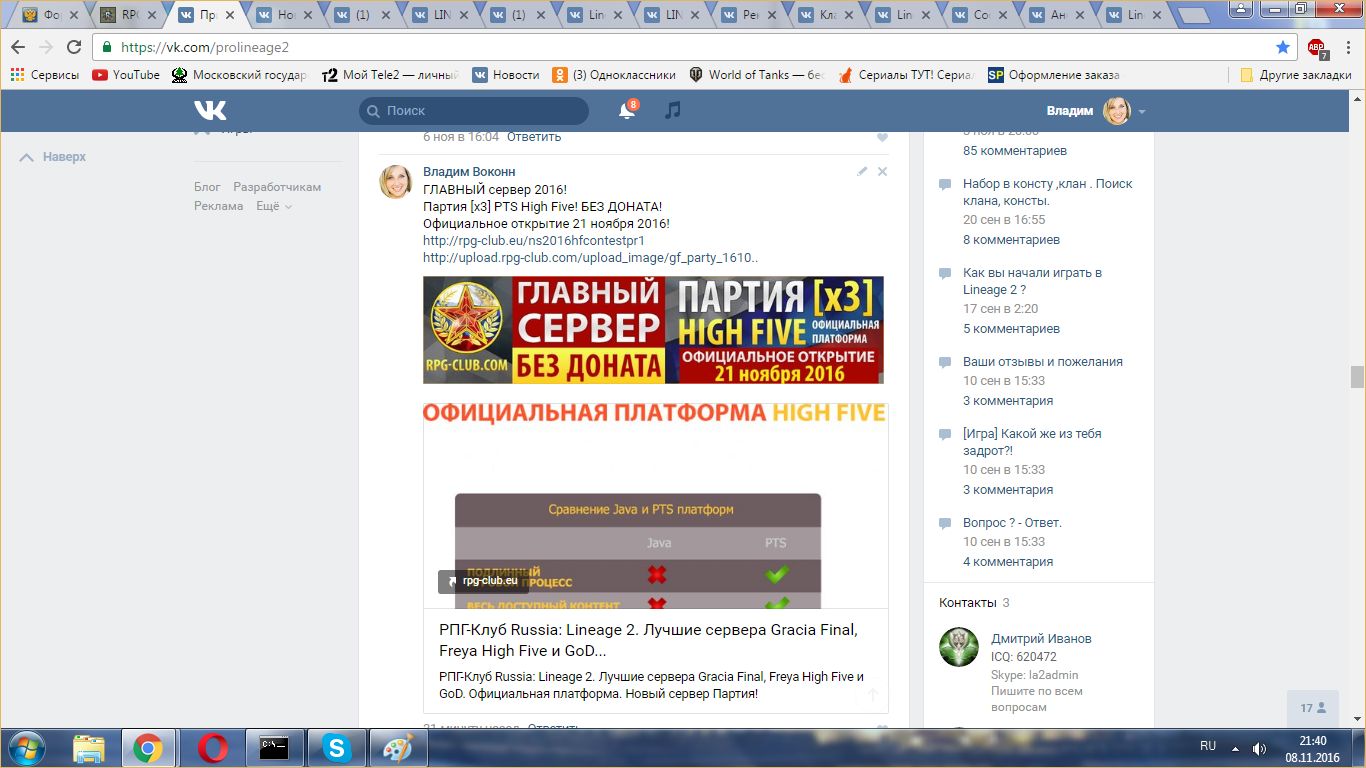
Task: Open Opera from the taskbar
Action: click(x=212, y=748)
